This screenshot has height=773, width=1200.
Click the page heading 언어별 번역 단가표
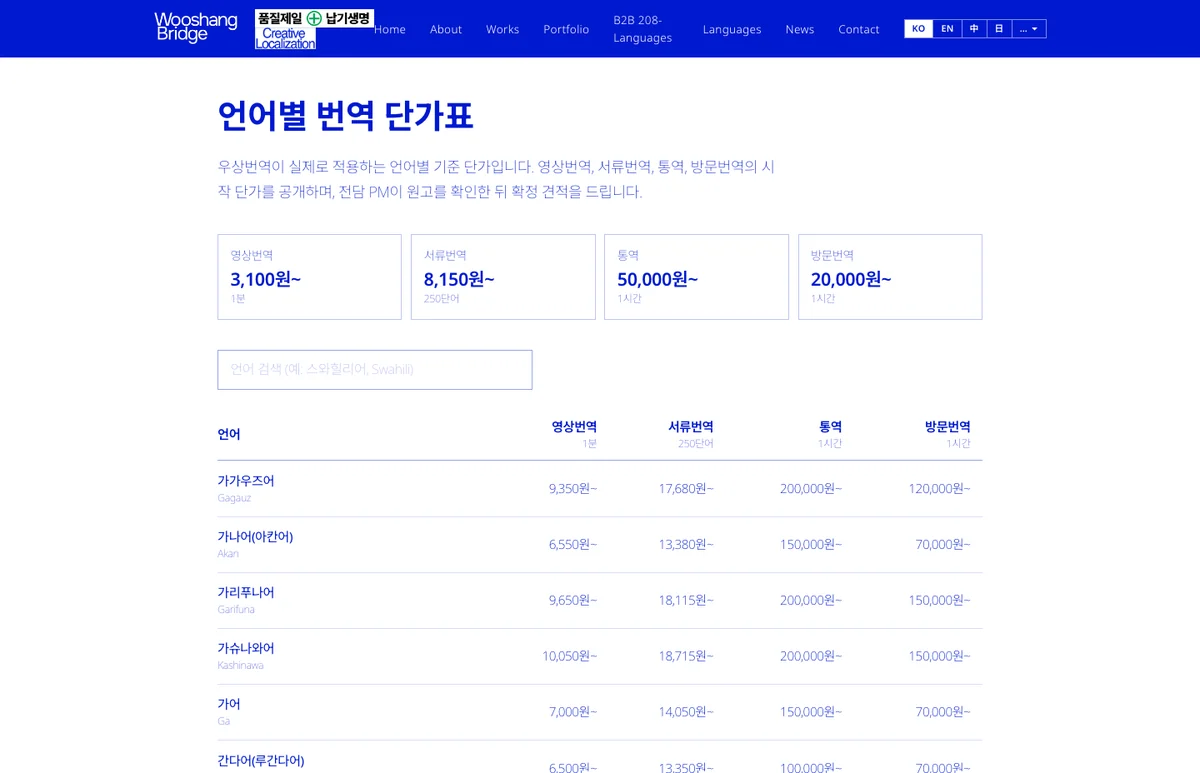[x=345, y=117]
